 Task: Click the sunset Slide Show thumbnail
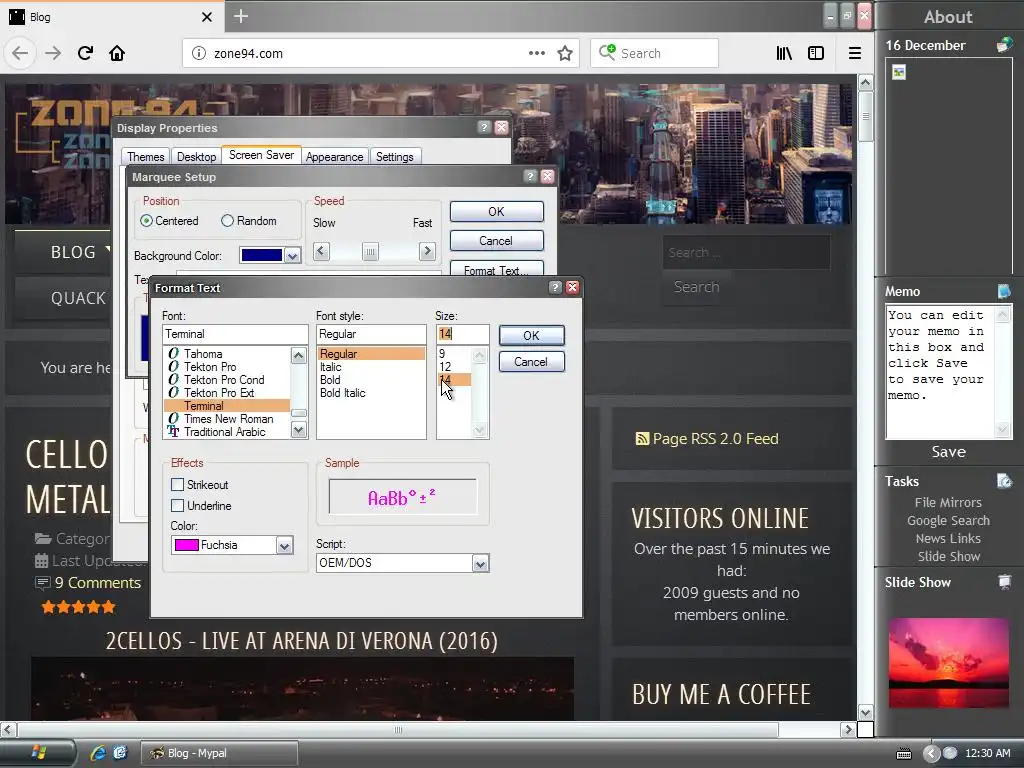[948, 662]
